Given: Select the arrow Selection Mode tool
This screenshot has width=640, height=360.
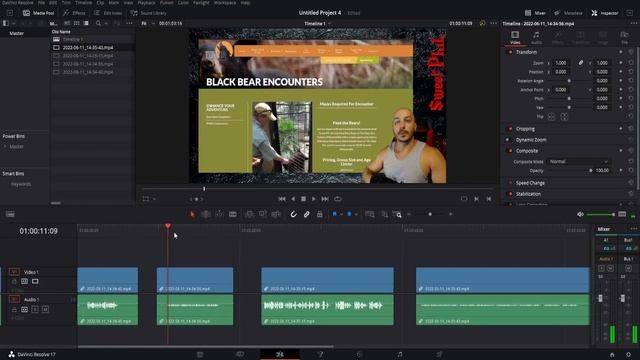Looking at the screenshot, I should 192,214.
